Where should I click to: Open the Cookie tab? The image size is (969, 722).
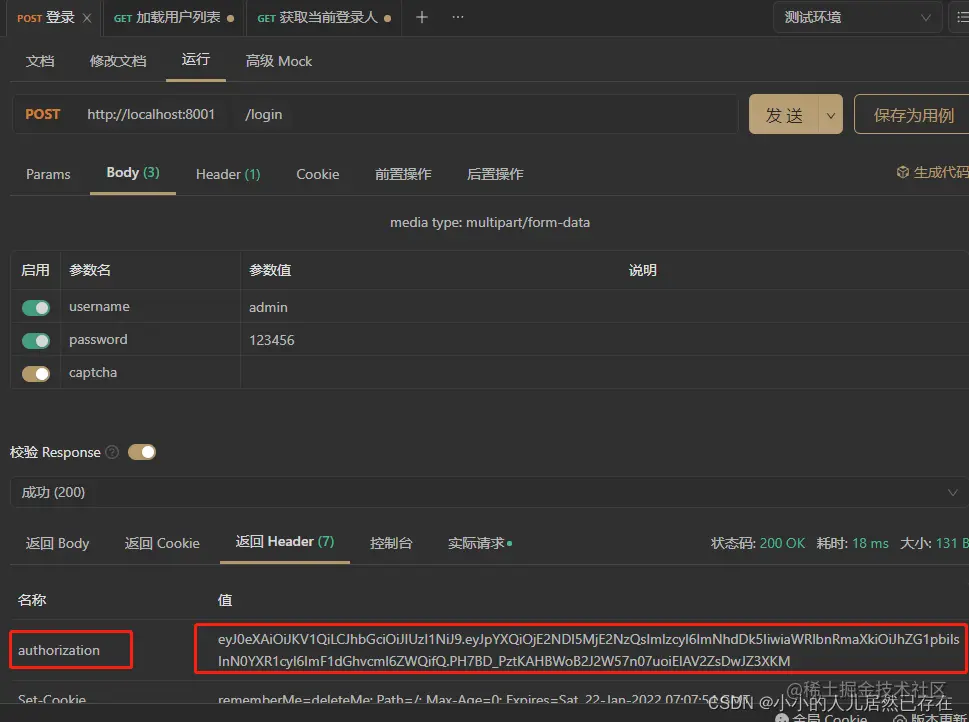pos(317,174)
